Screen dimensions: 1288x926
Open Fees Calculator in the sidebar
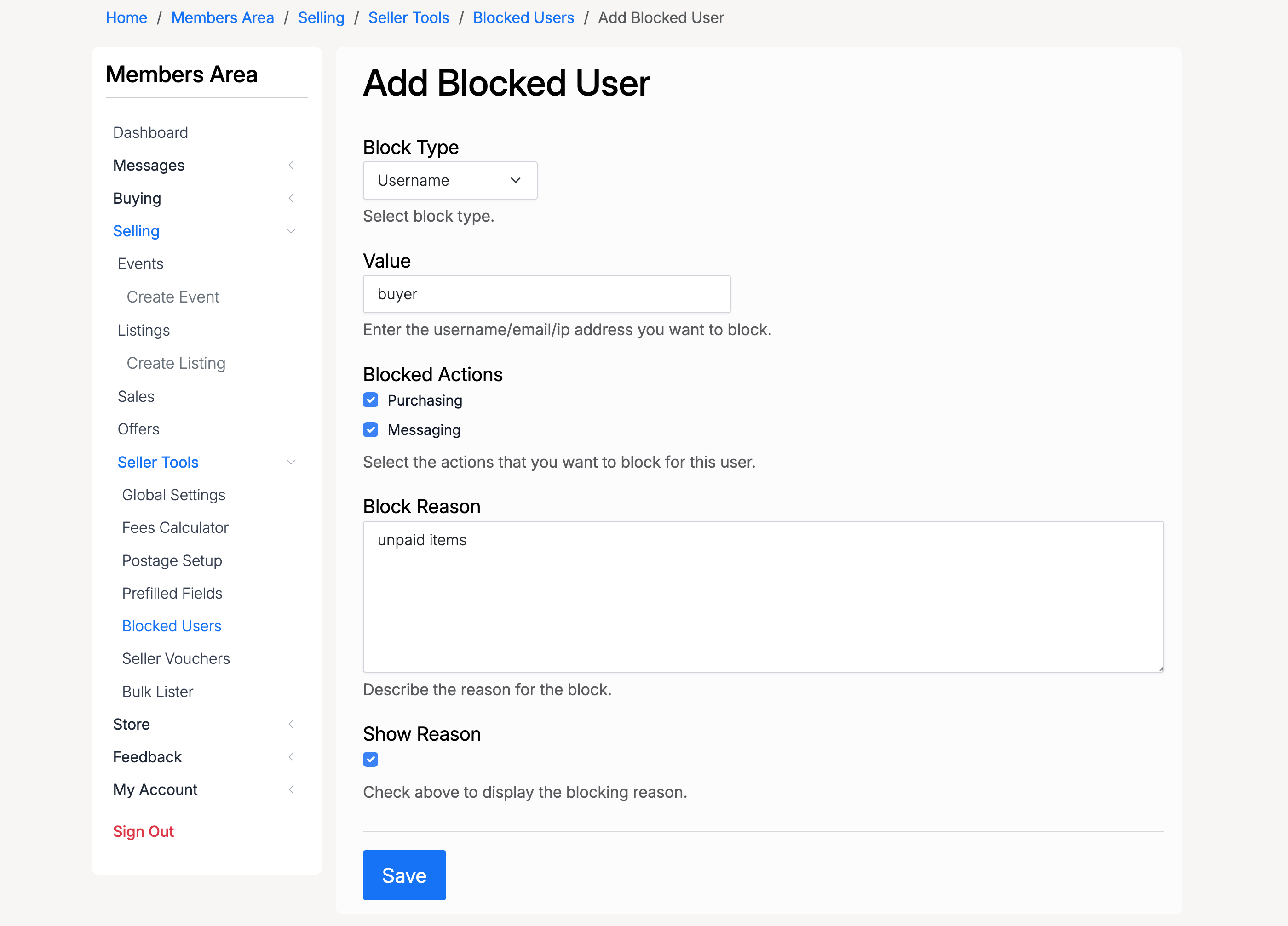click(175, 527)
